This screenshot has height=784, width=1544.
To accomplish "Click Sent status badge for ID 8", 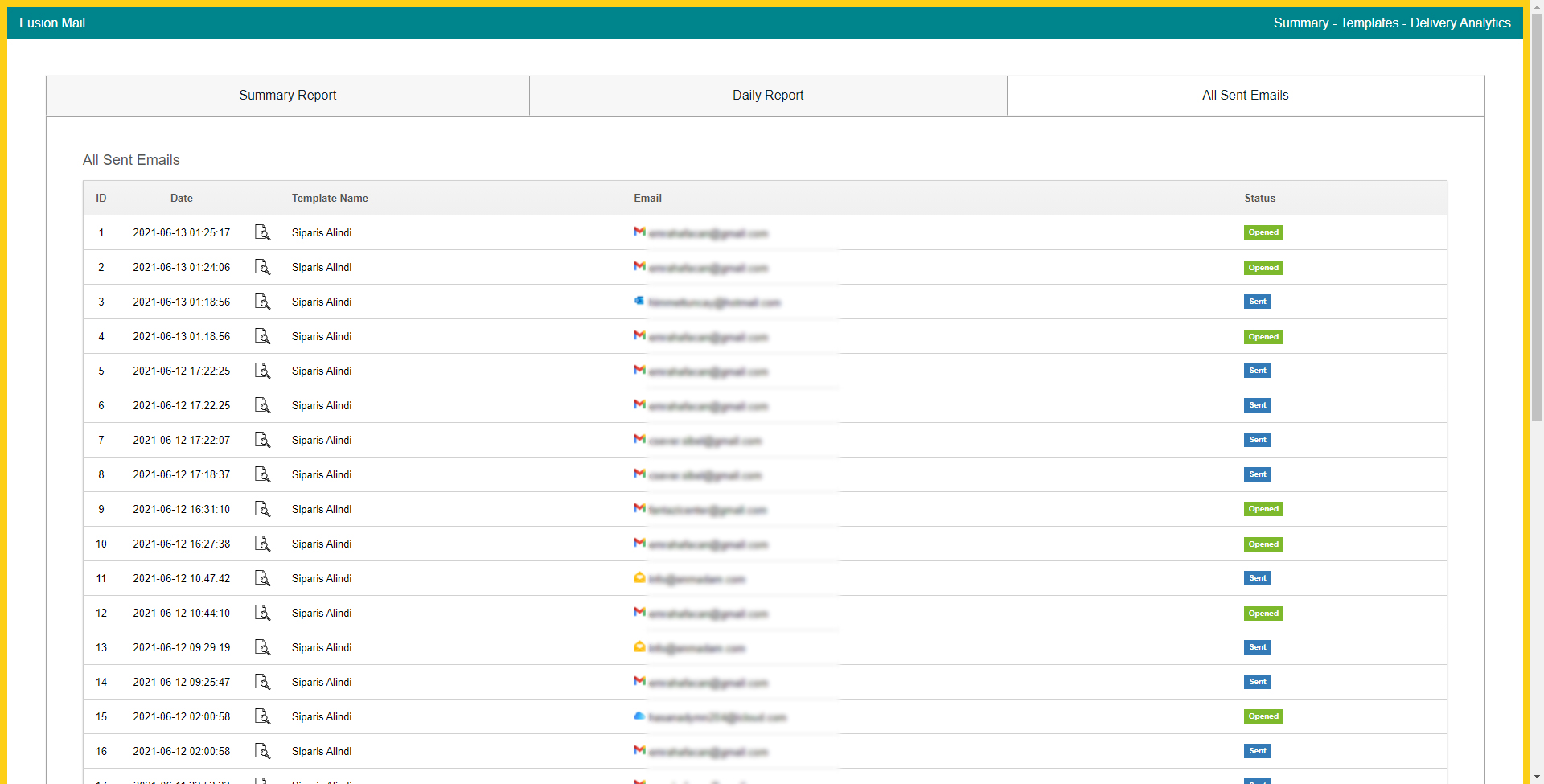I will point(1258,474).
